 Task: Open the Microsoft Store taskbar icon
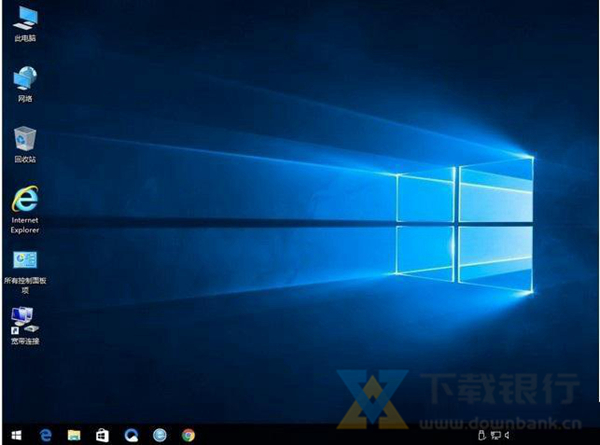tap(102, 435)
